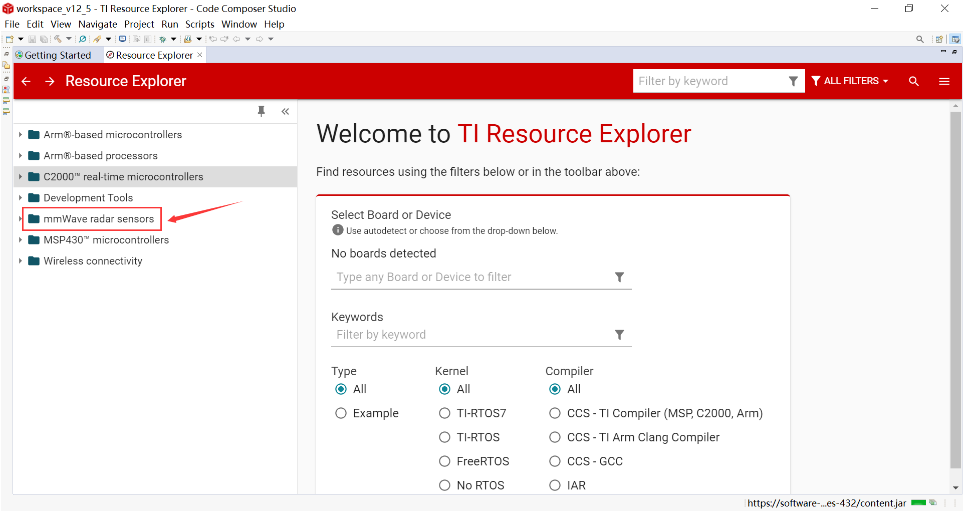Select the TI-RTOS kernel radio button
This screenshot has width=969, height=513.
point(444,437)
